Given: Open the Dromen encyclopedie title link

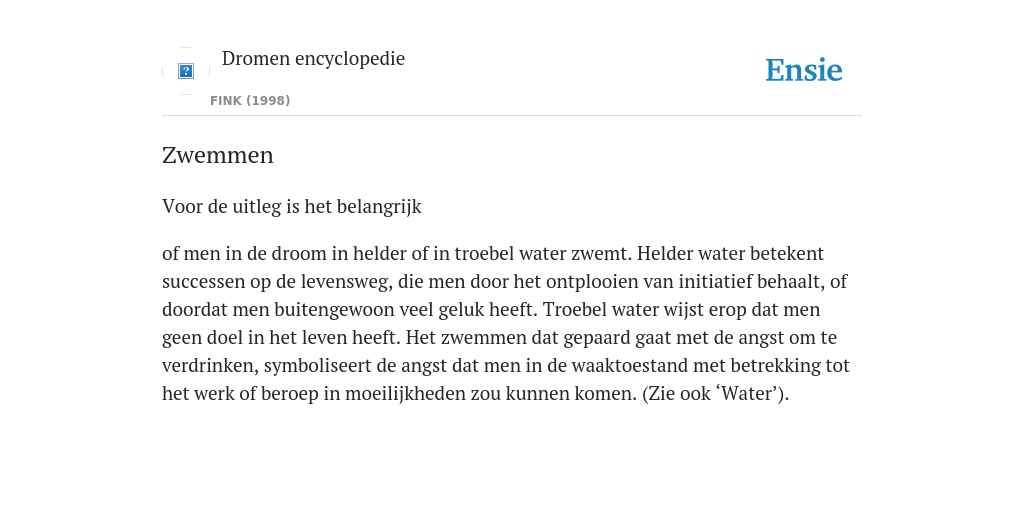Looking at the screenshot, I should pos(313,59).
